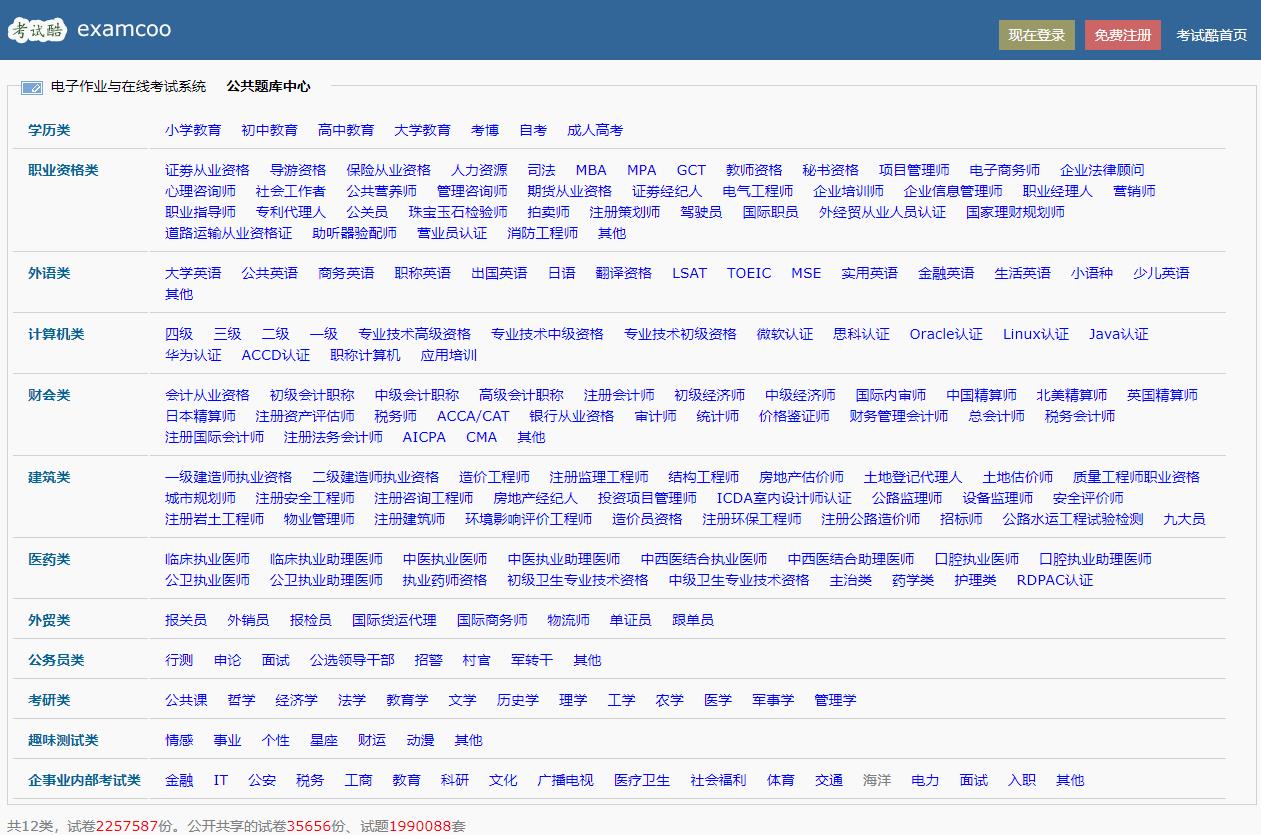
Task: Select MBA under 职业资格类
Action: pos(591,170)
